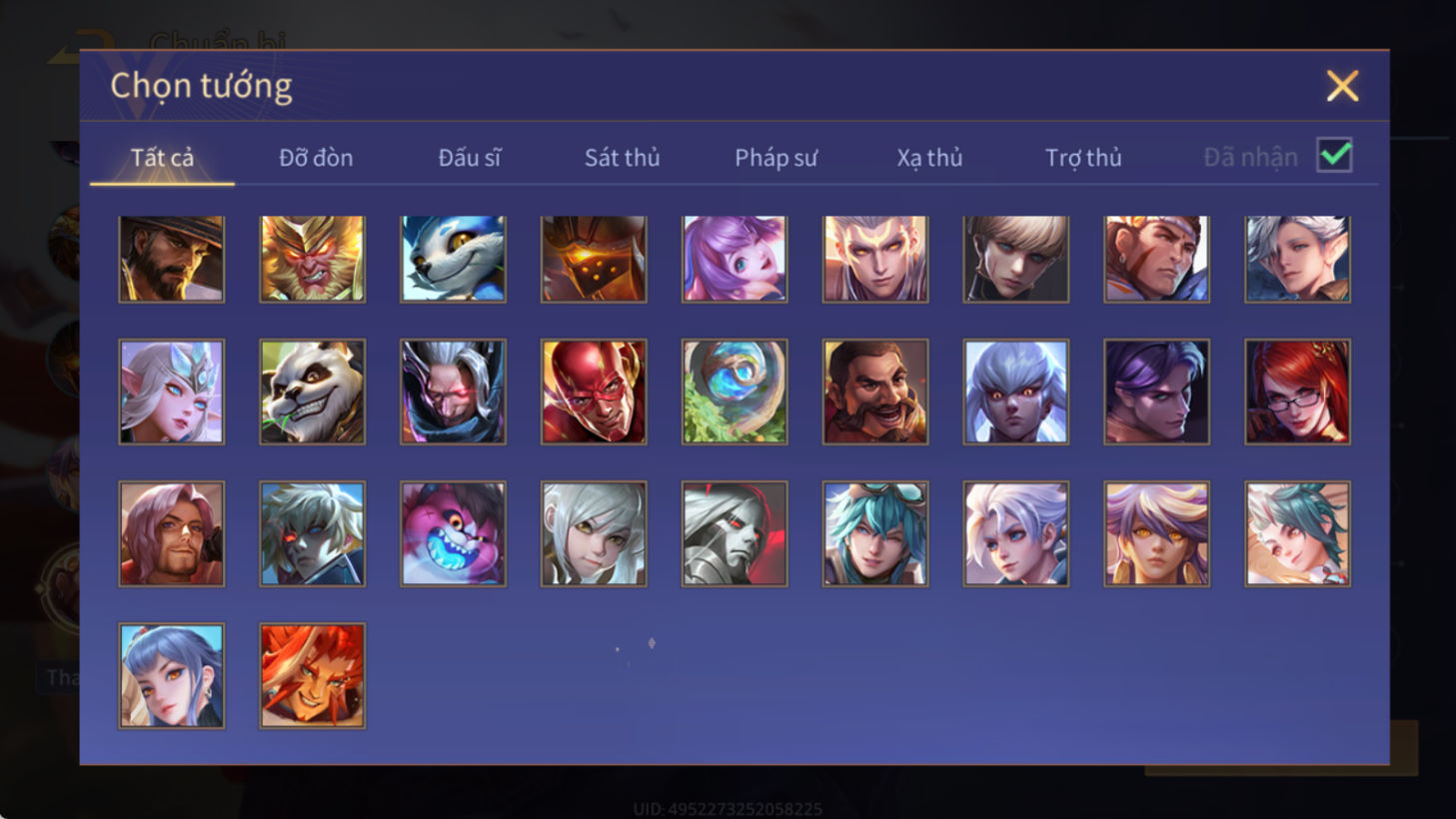Switch to the Đỡ đòn tab
Screen dimensions: 1456x819
pyautogui.click(x=316, y=158)
